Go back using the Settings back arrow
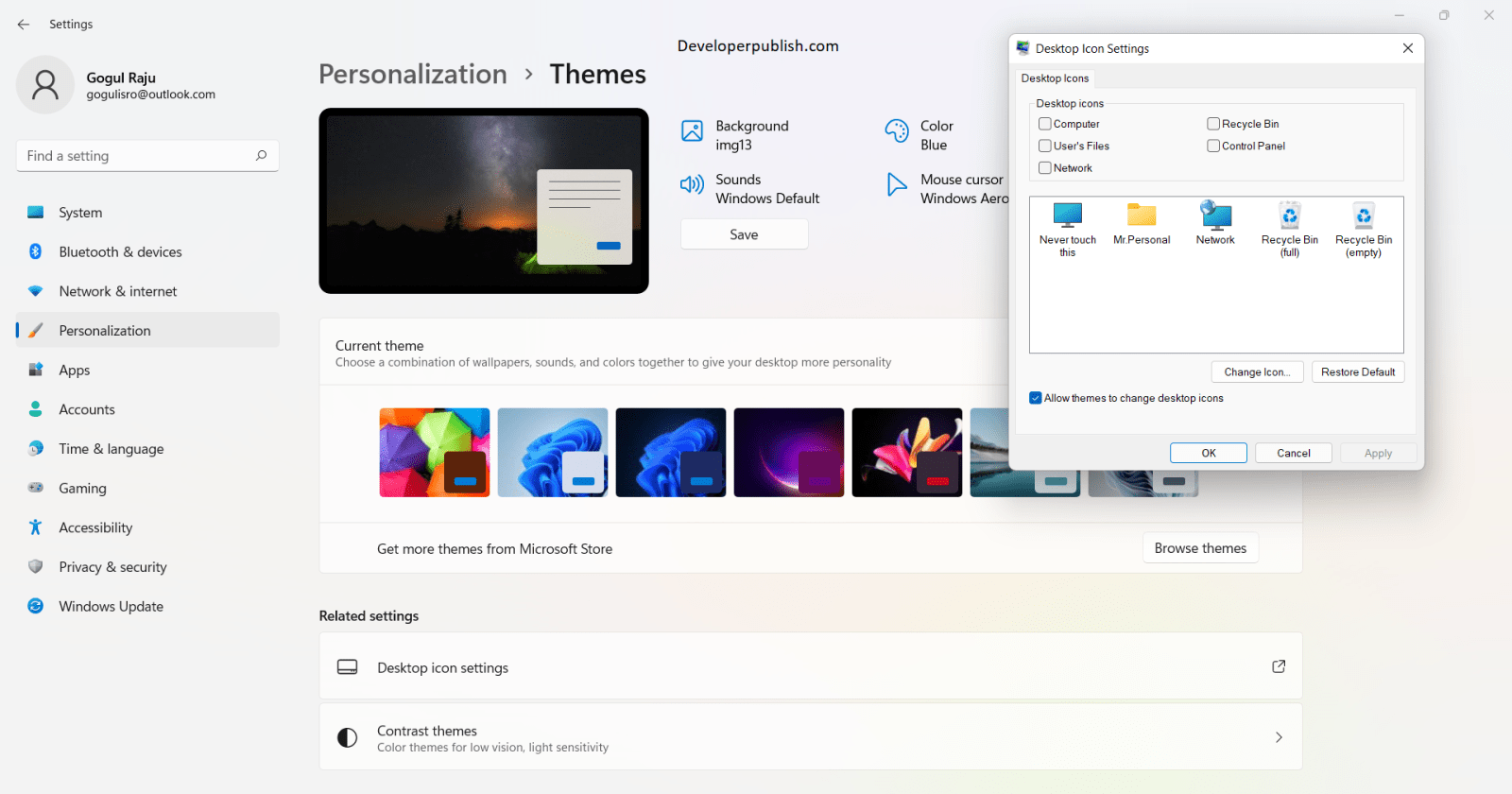1512x794 pixels. click(x=24, y=25)
